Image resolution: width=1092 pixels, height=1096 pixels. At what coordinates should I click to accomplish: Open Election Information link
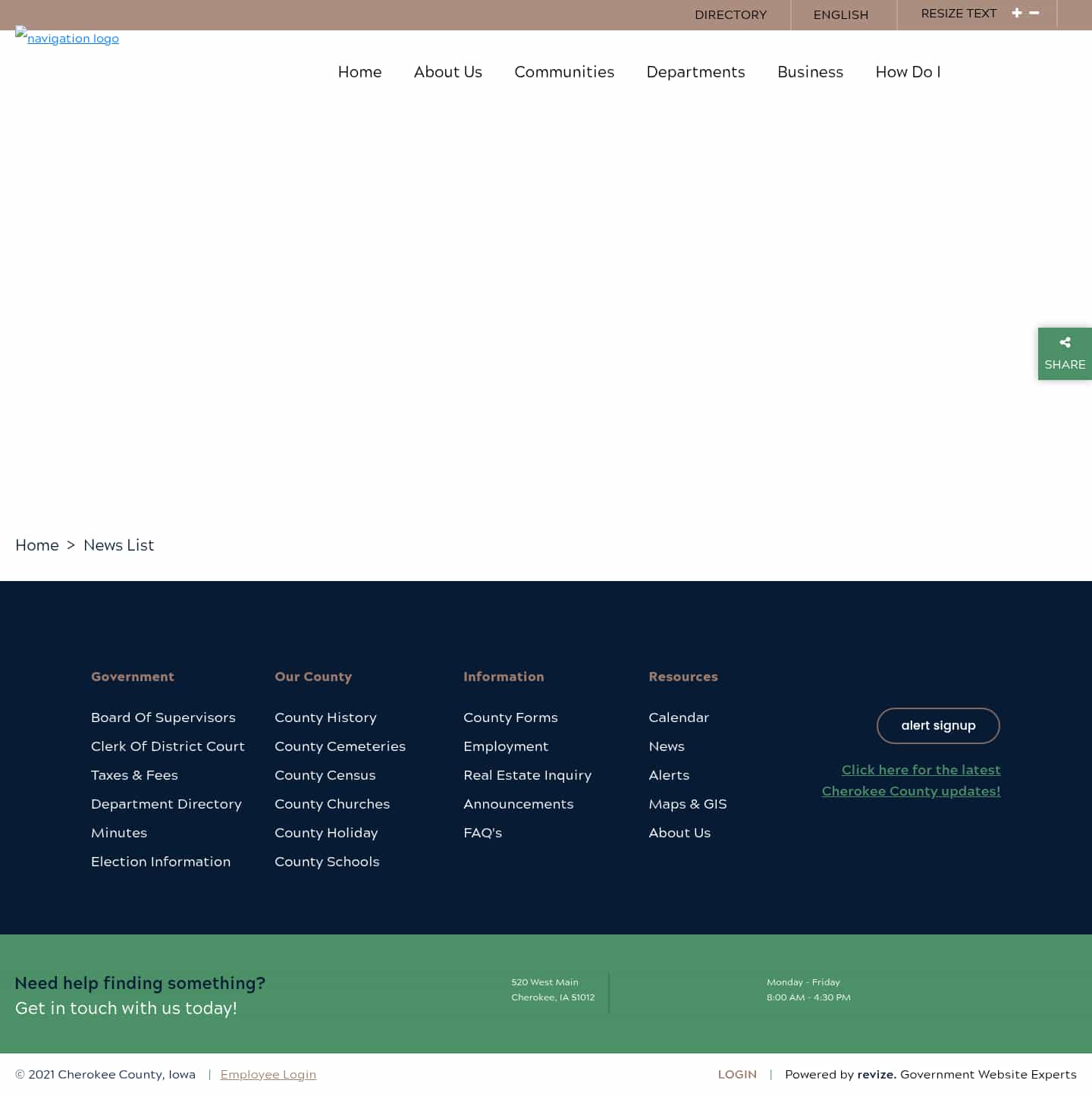click(x=161, y=862)
